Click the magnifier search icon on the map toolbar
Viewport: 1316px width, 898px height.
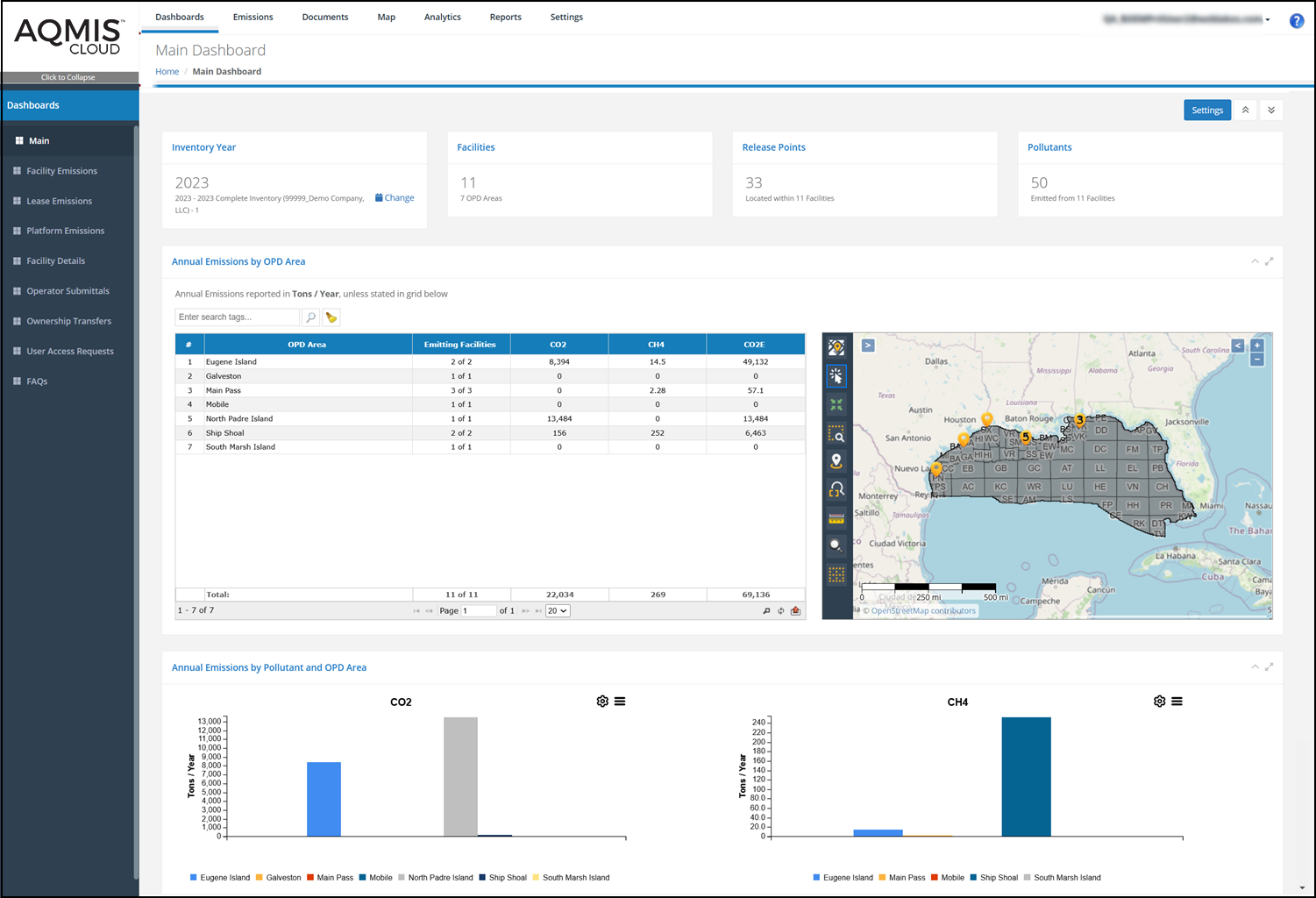click(x=836, y=545)
